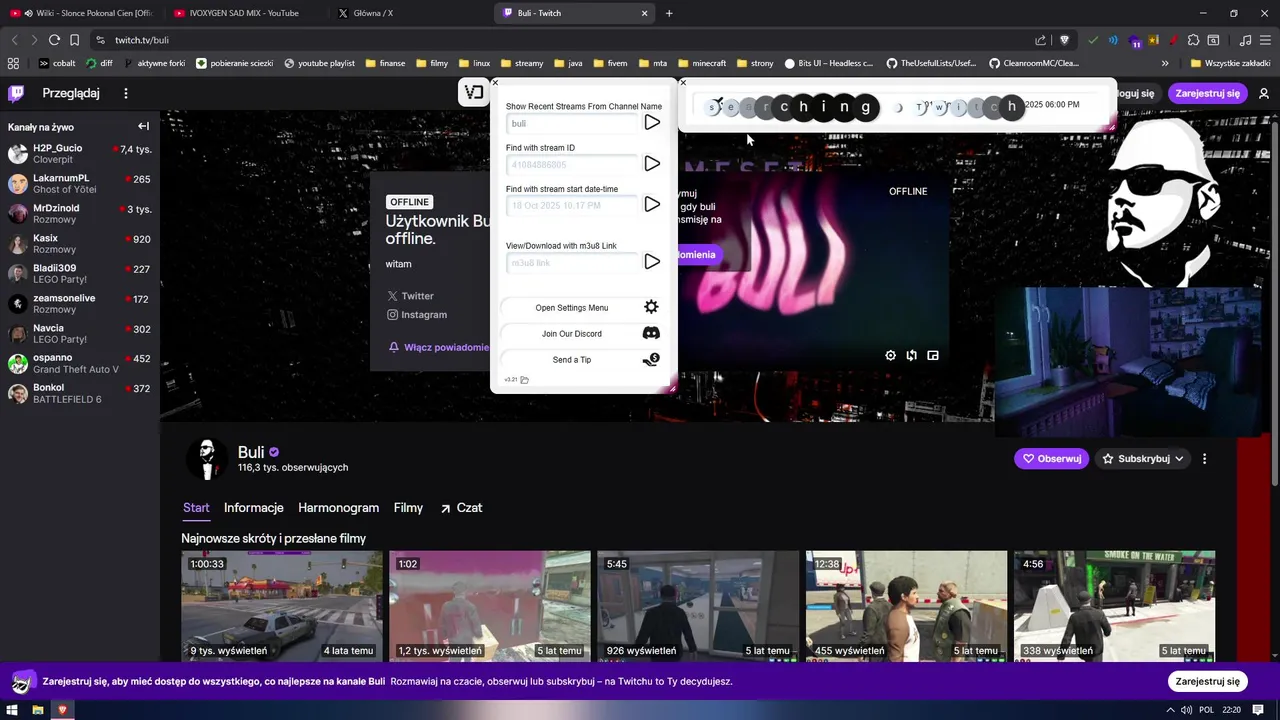Click Zarejestruj się in bottom banner
Screen dimensions: 1280x720
(x=1207, y=681)
